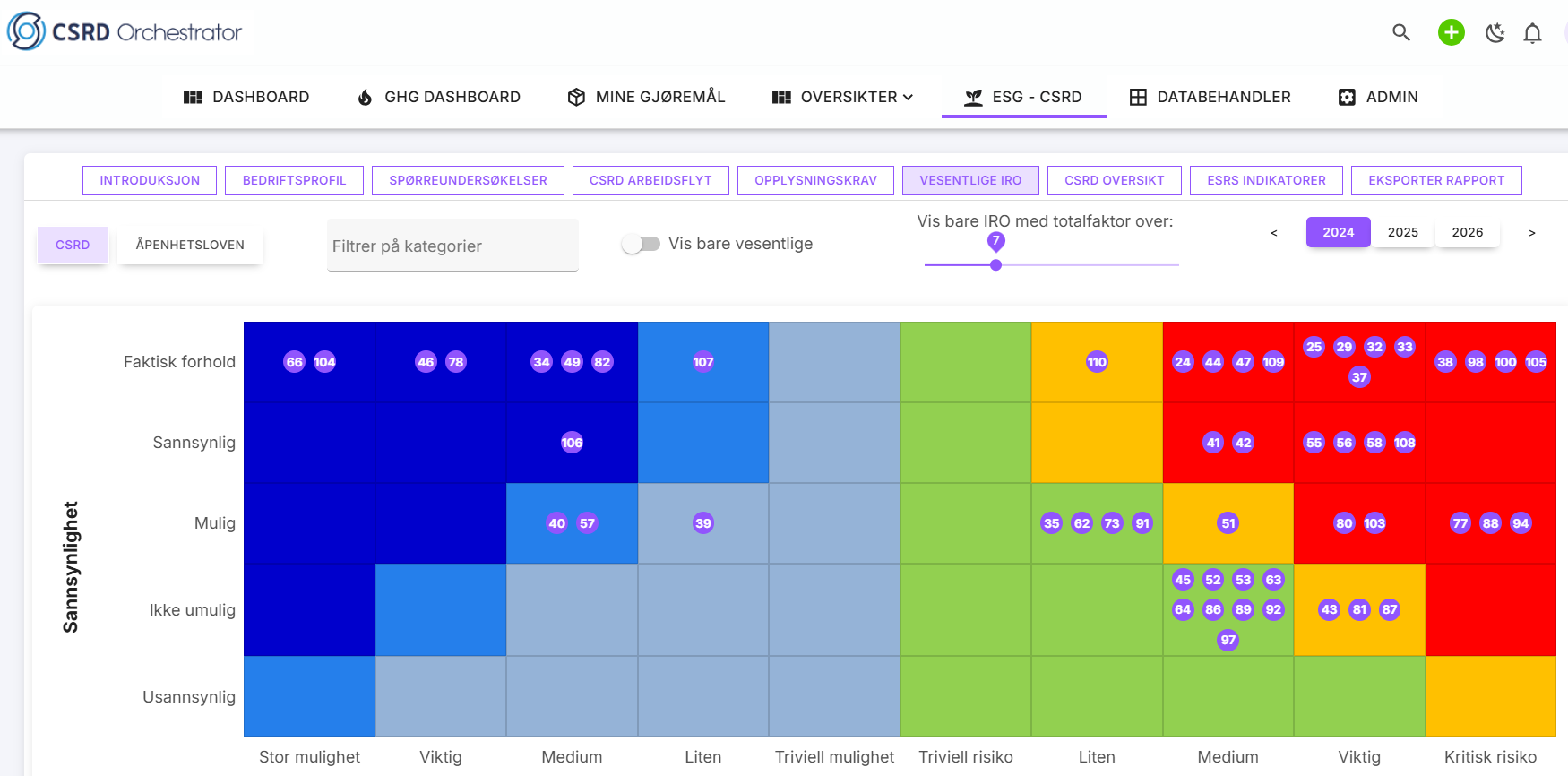1568x776 pixels.
Task: Select year 2025
Action: pos(1402,232)
